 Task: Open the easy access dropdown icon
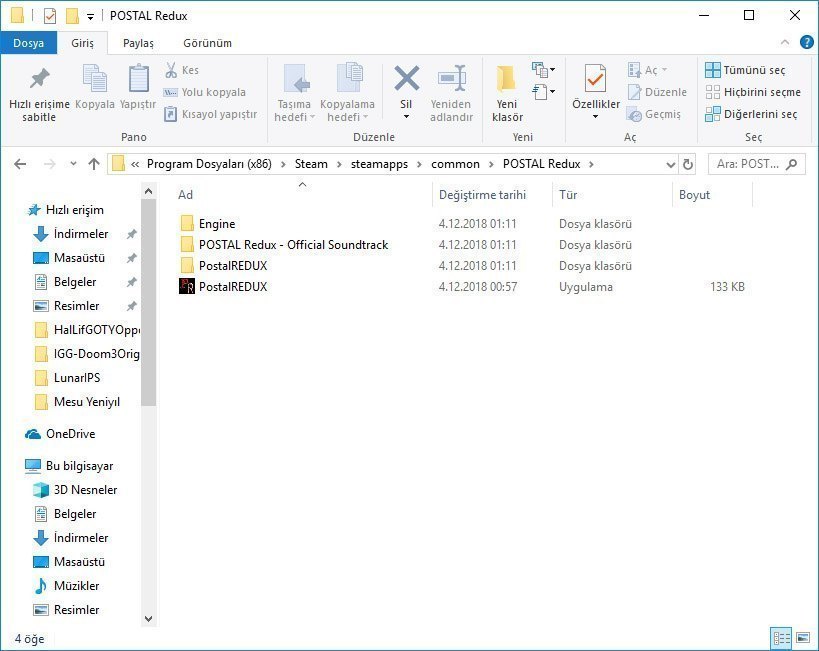point(543,92)
